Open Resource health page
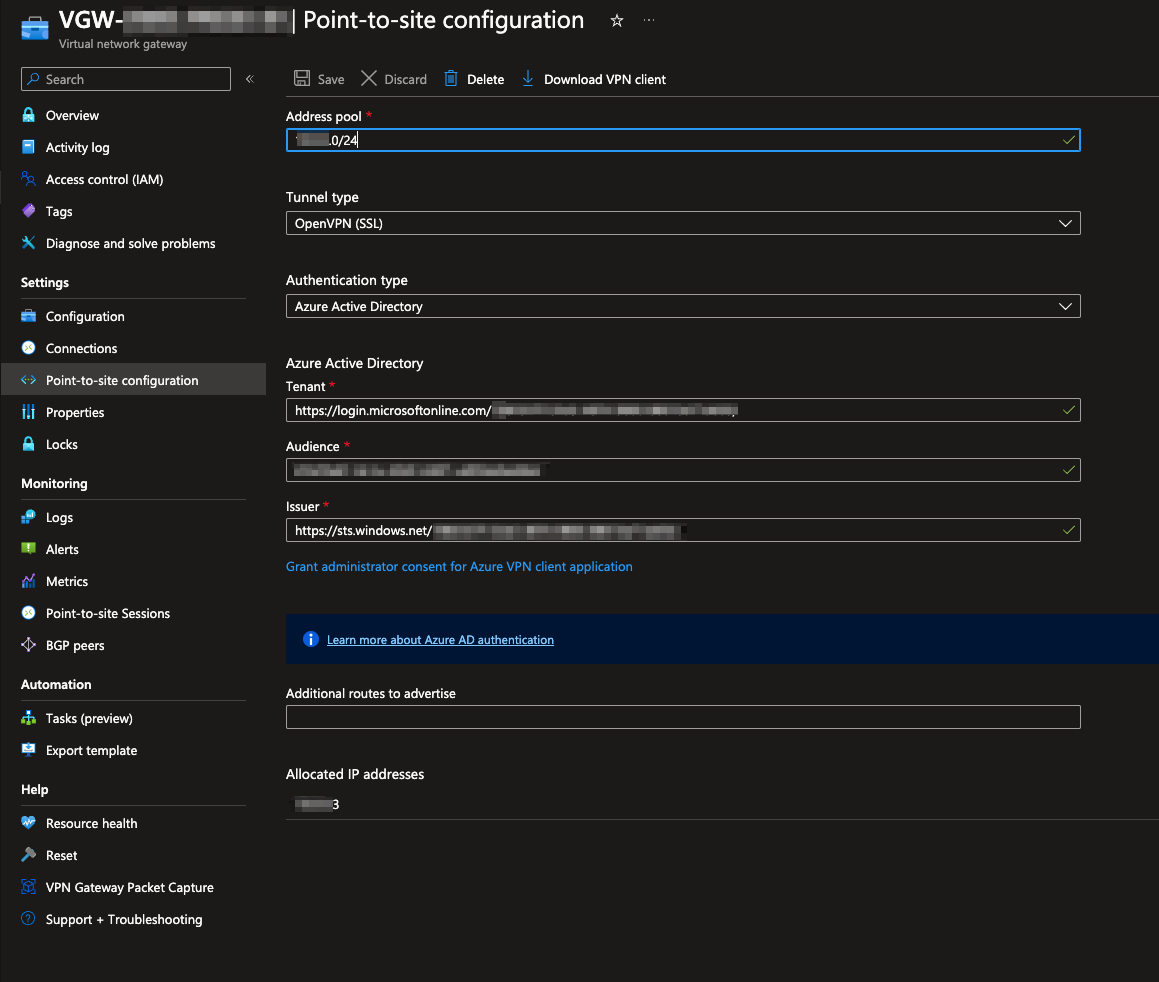This screenshot has height=982, width=1159. pos(92,823)
